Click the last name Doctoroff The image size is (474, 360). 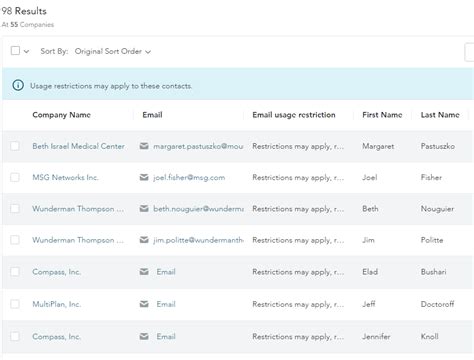point(437,304)
